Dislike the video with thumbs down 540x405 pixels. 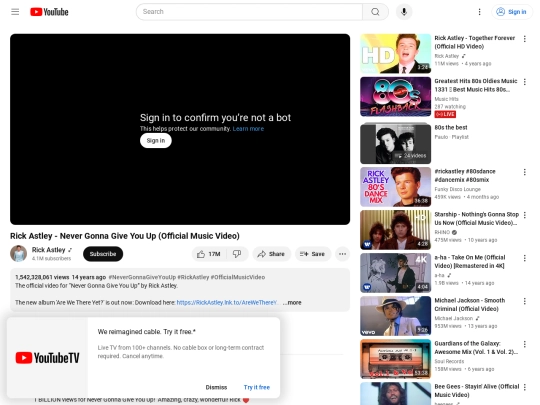[x=237, y=254]
